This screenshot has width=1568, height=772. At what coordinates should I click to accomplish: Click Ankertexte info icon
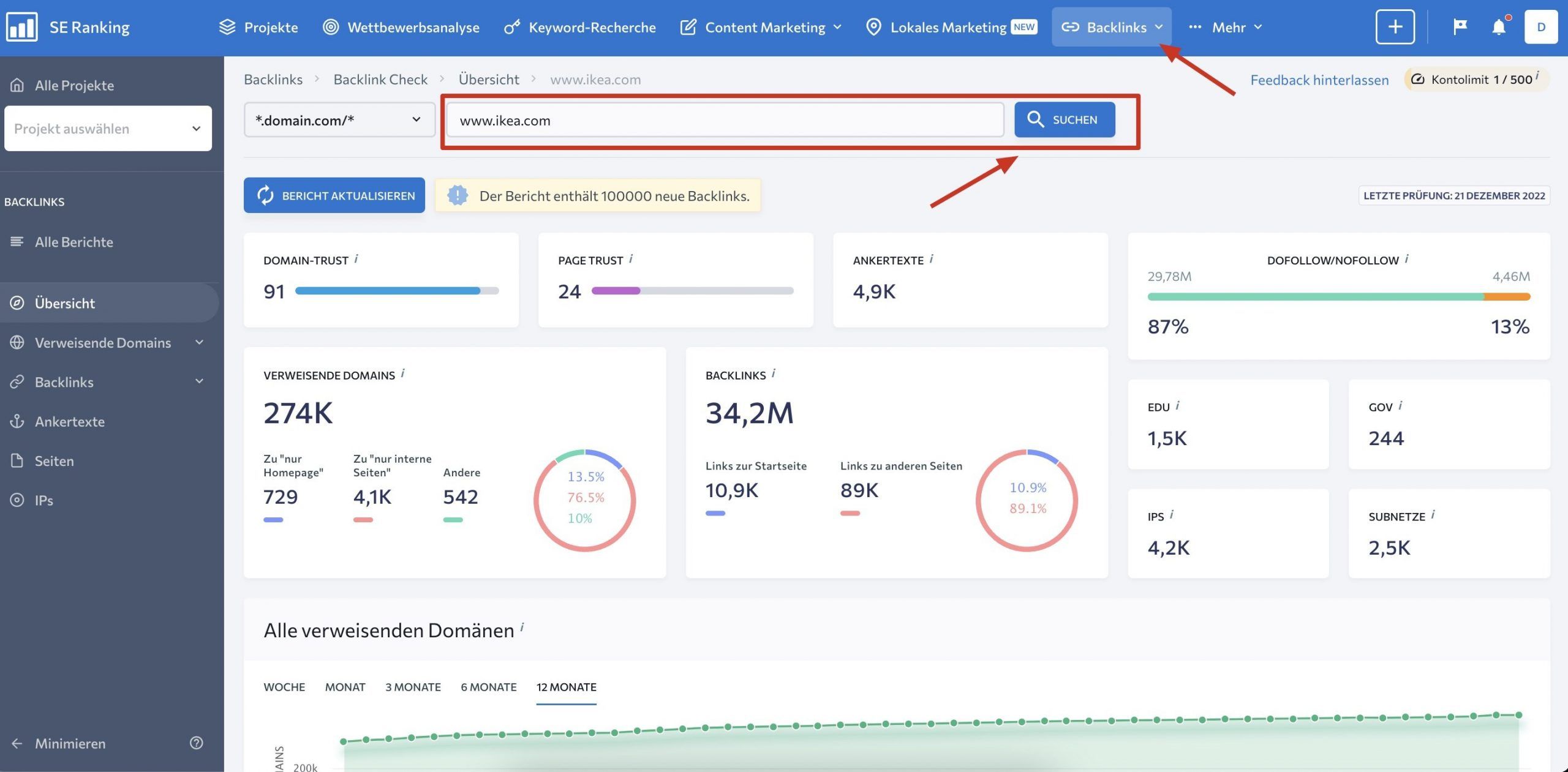(x=932, y=259)
